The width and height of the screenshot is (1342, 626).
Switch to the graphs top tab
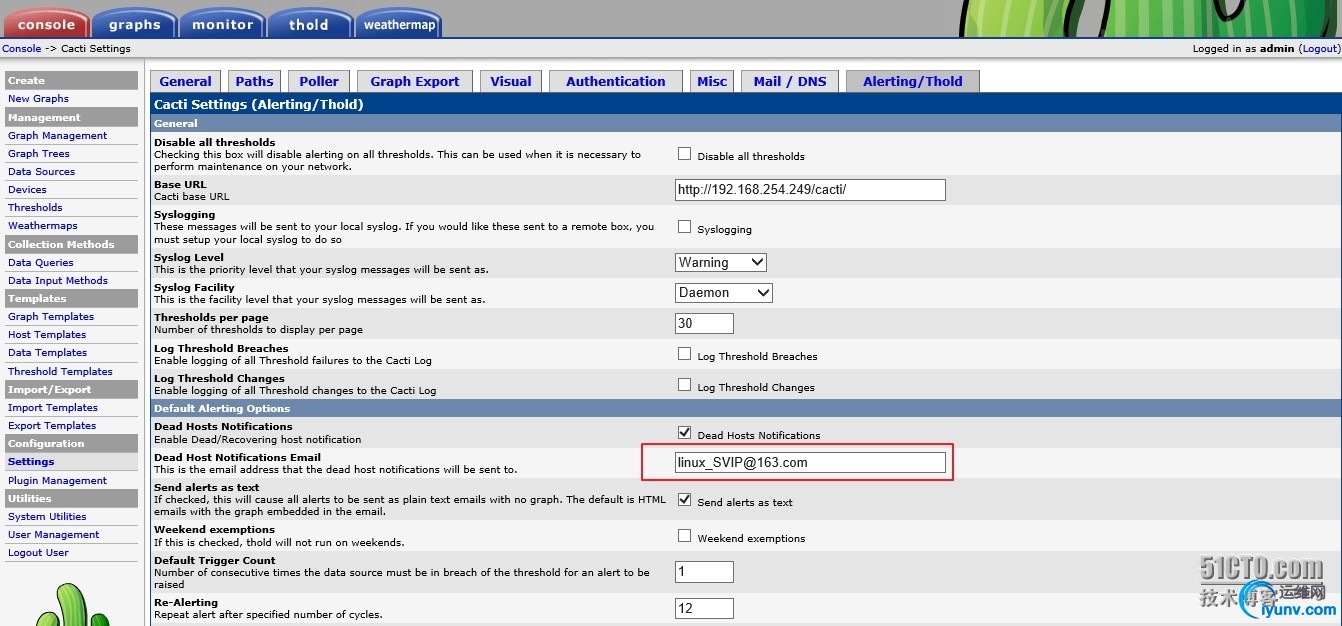(x=134, y=24)
